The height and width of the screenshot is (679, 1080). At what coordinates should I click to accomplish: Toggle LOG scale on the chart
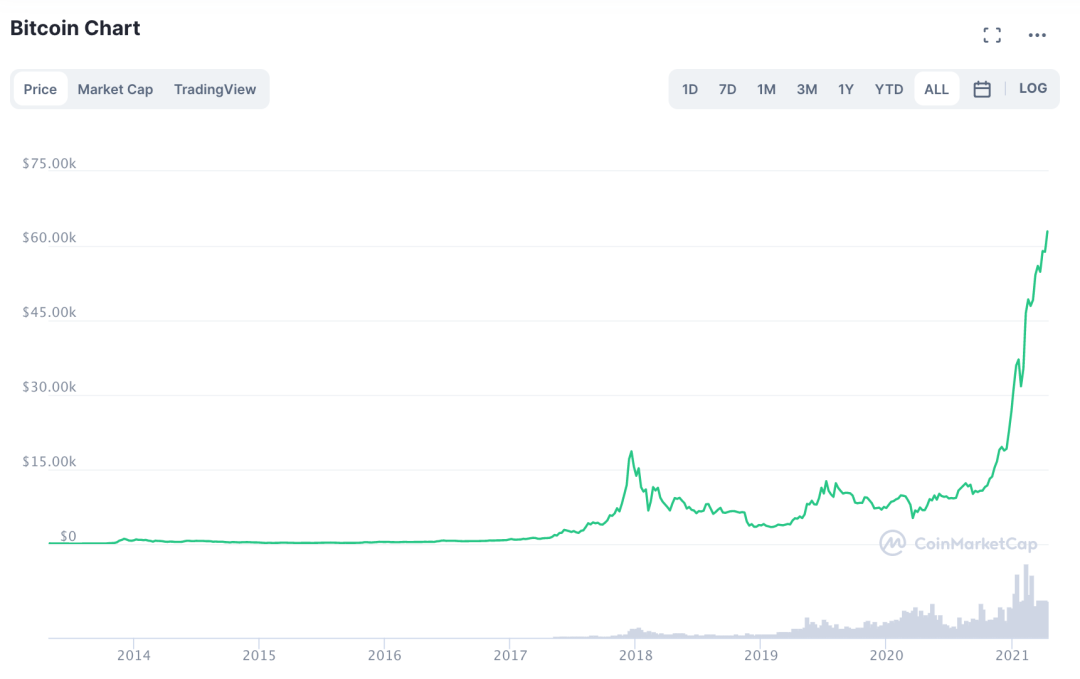1033,88
